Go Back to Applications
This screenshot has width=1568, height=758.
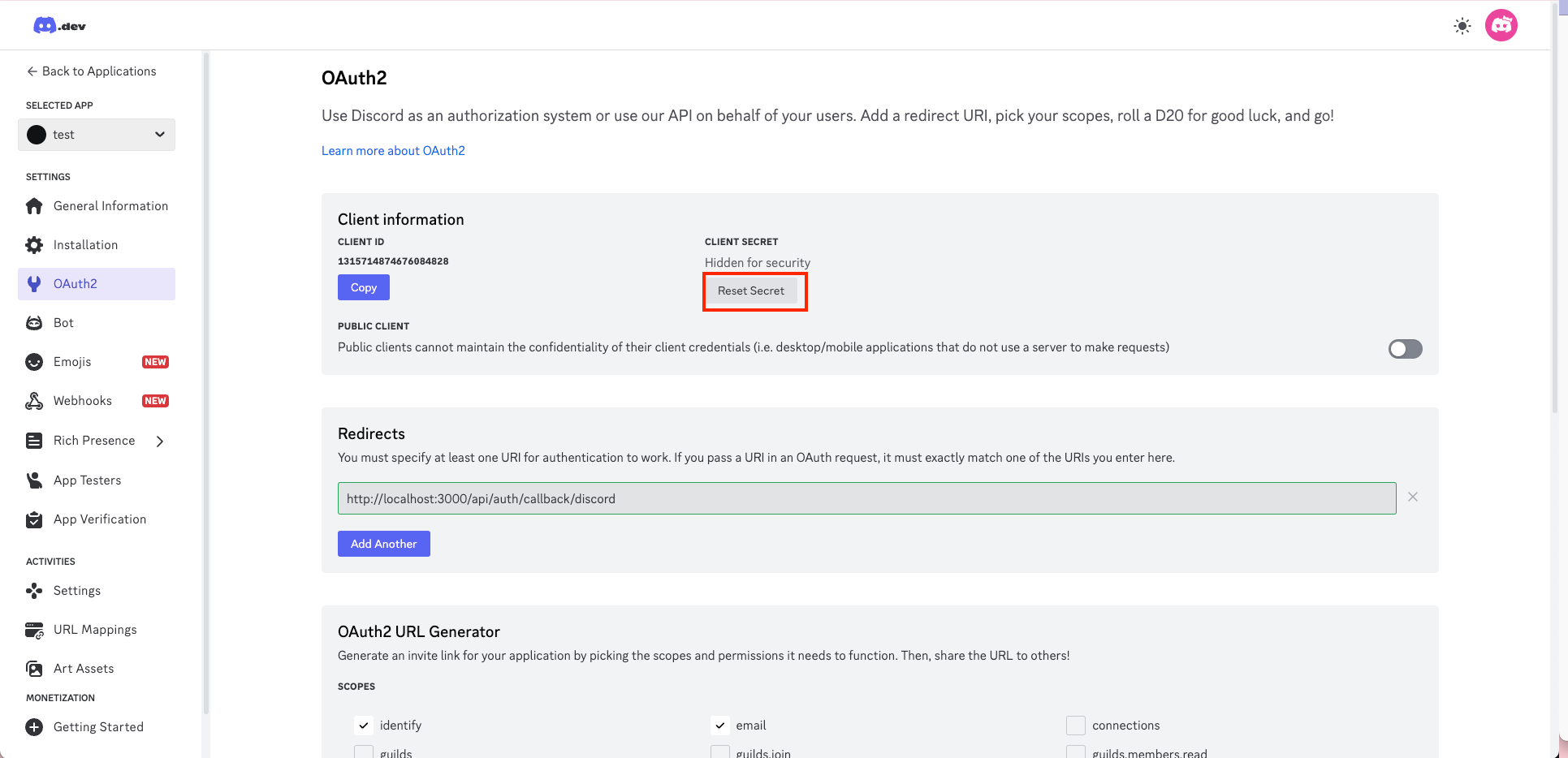tap(91, 71)
